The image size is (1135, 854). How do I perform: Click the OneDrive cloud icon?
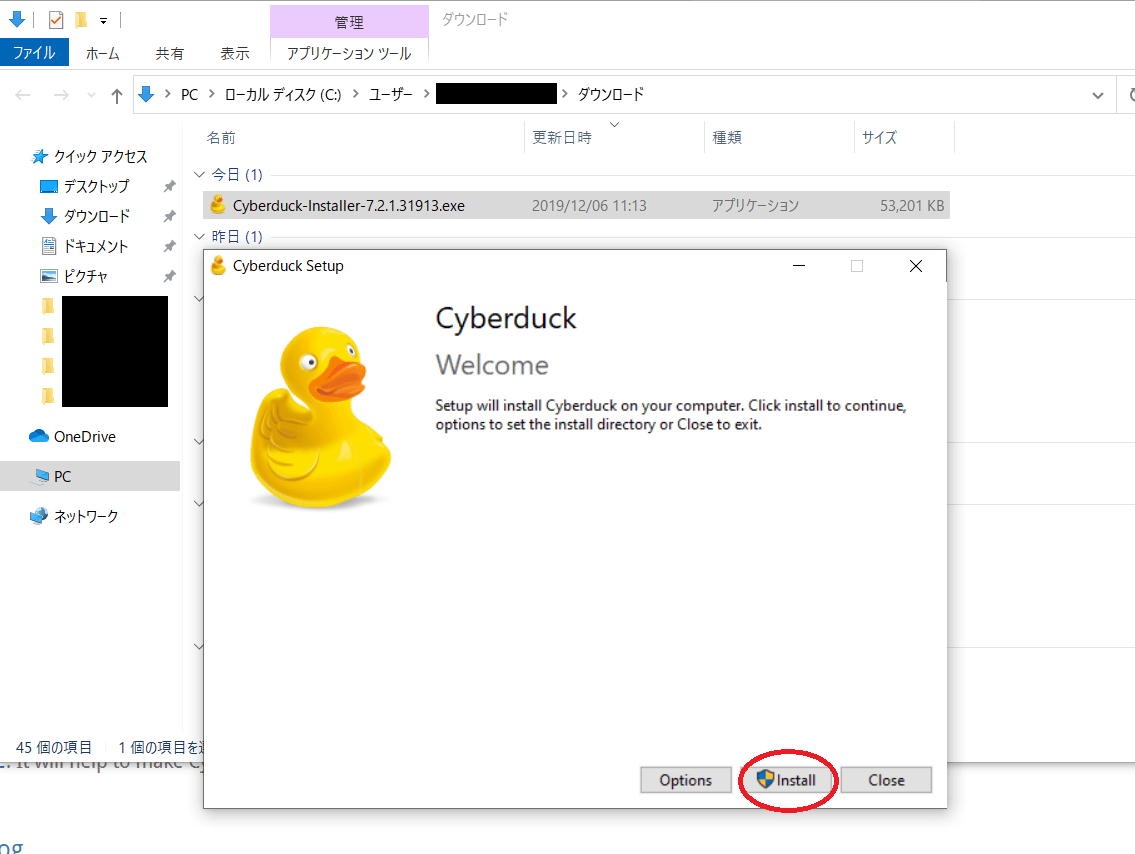point(38,436)
